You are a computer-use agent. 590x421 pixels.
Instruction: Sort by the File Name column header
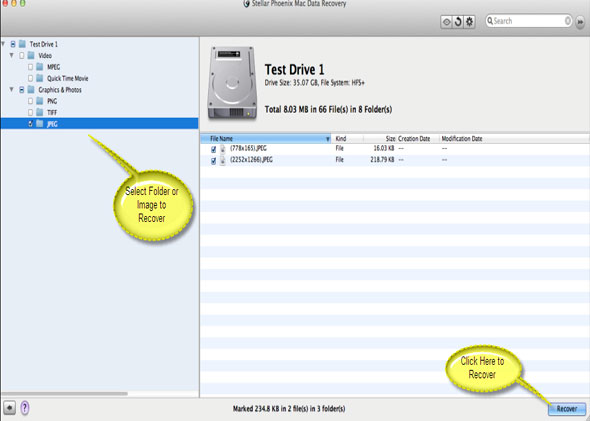pyautogui.click(x=265, y=138)
